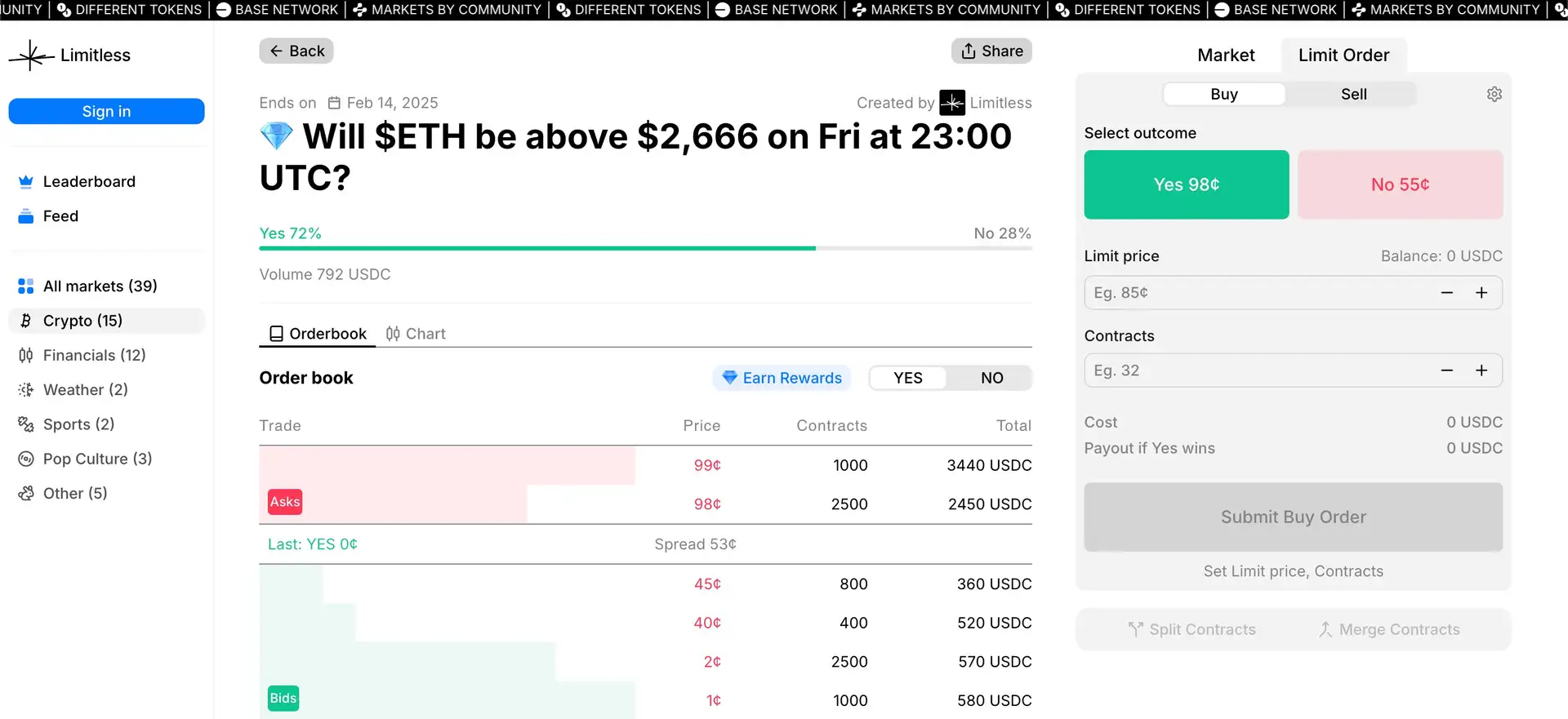
Task: Increase contracts with plus button
Action: point(1481,371)
